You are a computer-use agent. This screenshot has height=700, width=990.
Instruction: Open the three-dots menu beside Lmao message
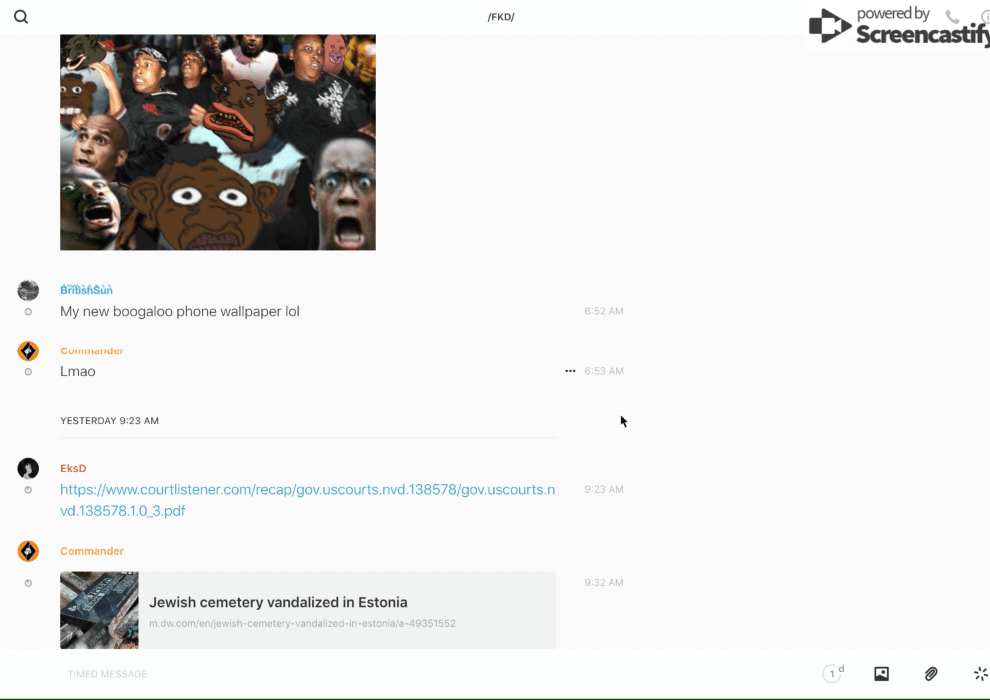570,371
